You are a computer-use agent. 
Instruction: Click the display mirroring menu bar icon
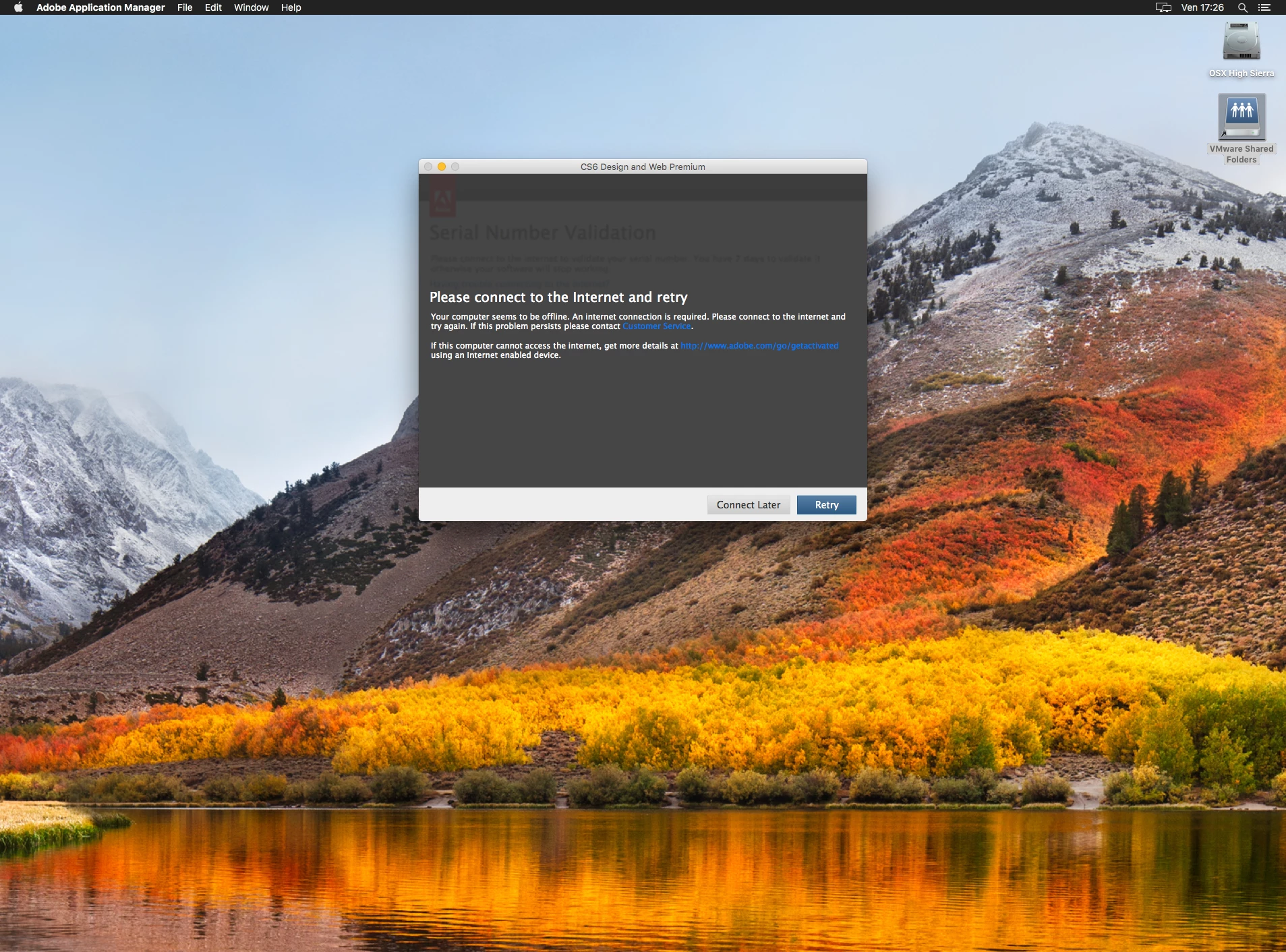tap(1163, 7)
